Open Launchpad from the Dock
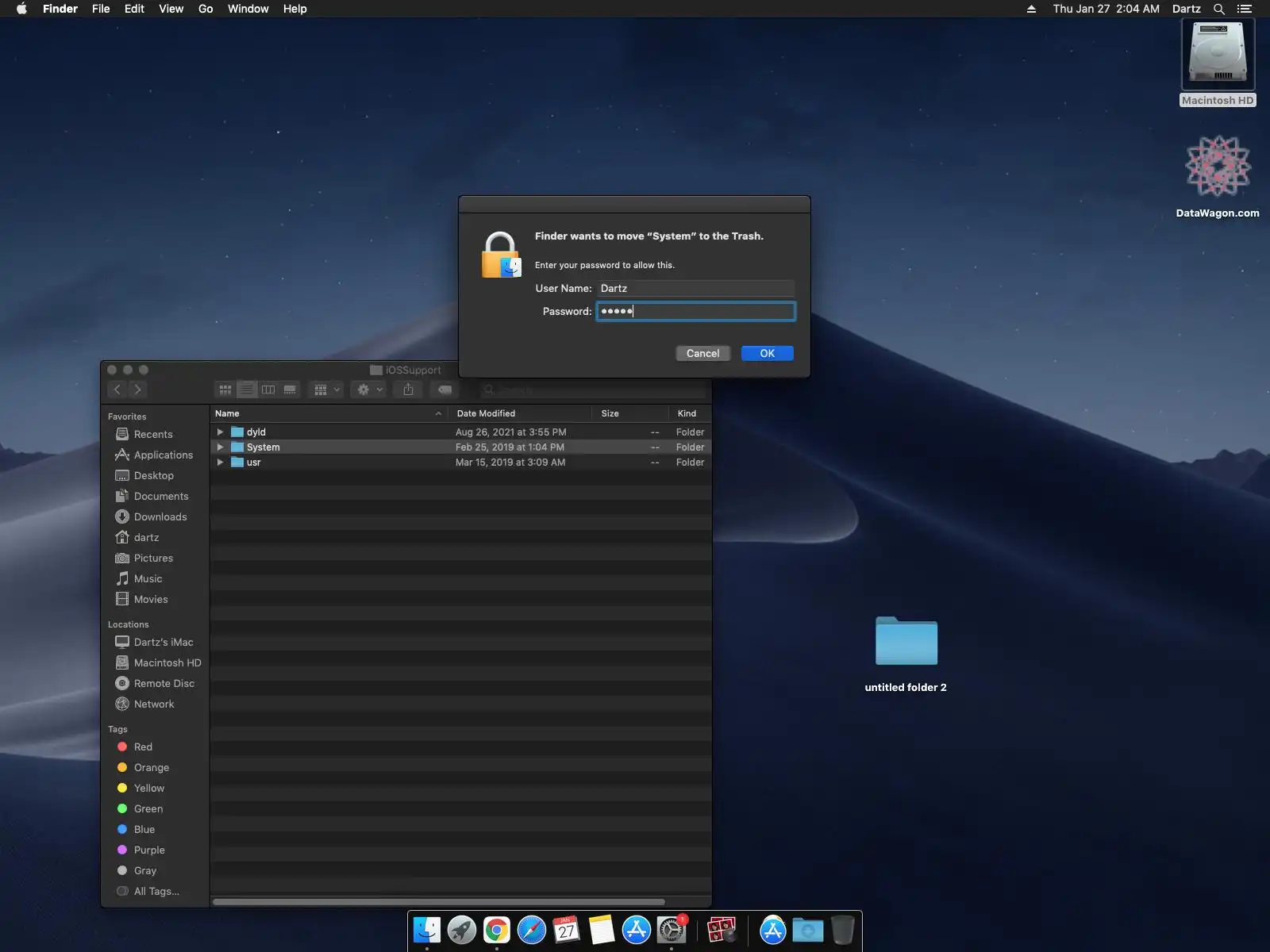The image size is (1270, 952). click(x=462, y=930)
